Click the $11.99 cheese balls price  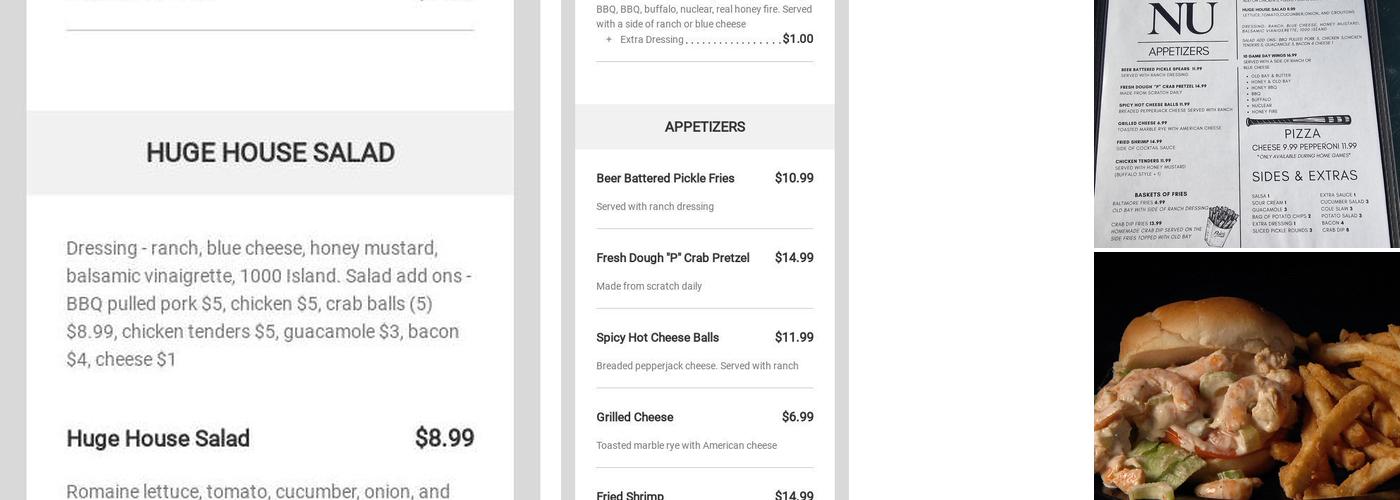click(794, 338)
